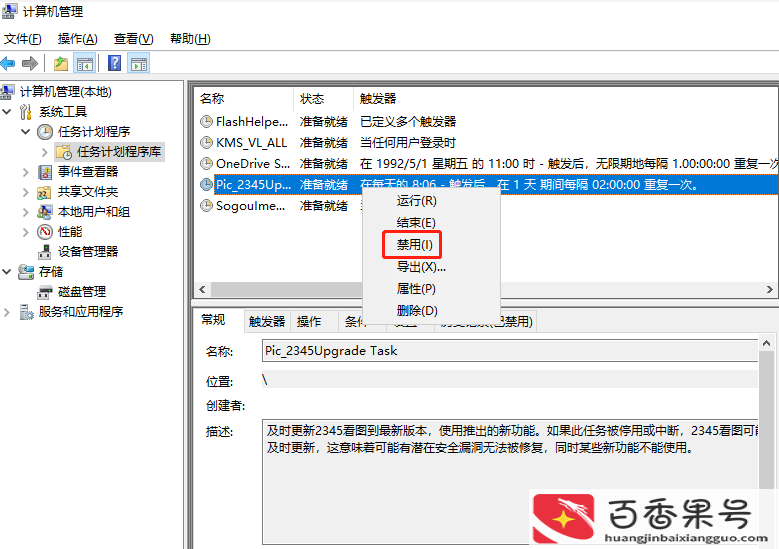Click the Back arrow toolbar icon
Image resolution: width=779 pixels, height=549 pixels.
(7, 64)
